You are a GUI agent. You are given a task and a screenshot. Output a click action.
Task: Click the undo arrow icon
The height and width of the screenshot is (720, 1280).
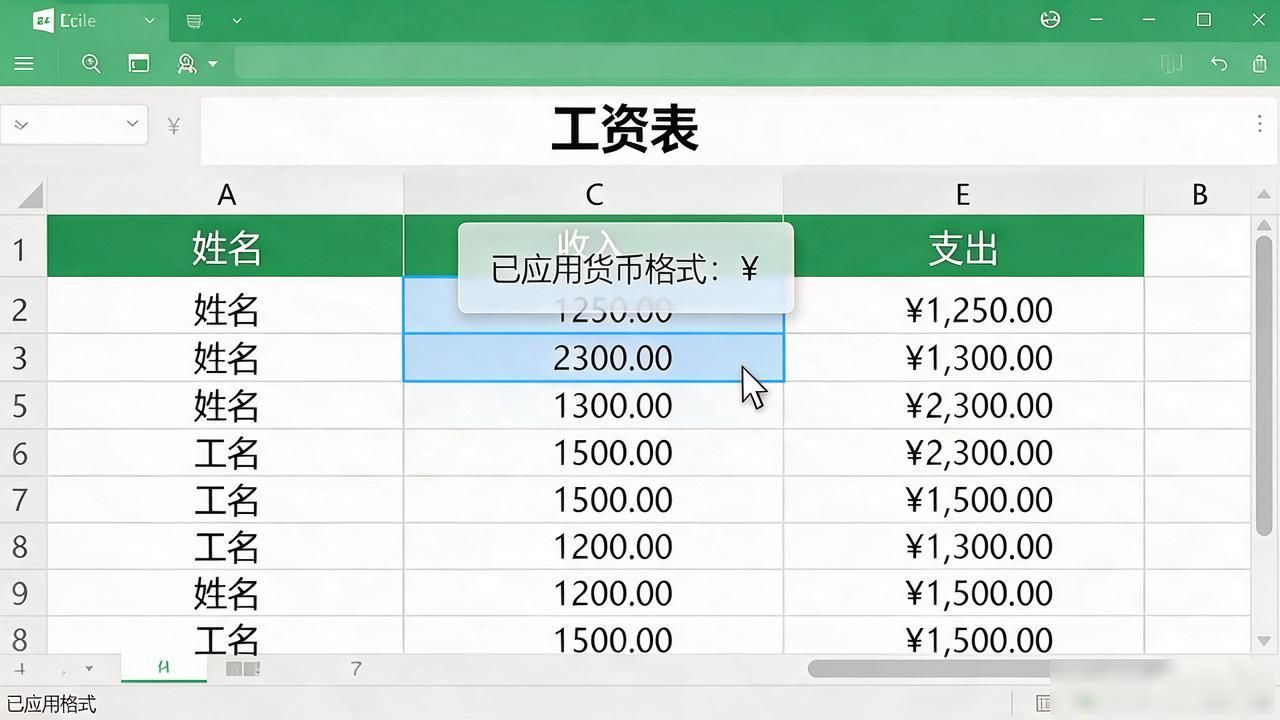tap(1218, 64)
